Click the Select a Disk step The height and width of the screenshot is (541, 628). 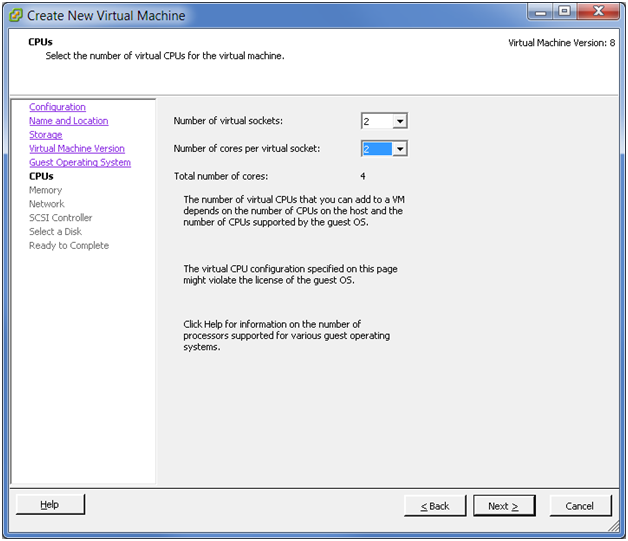55,231
